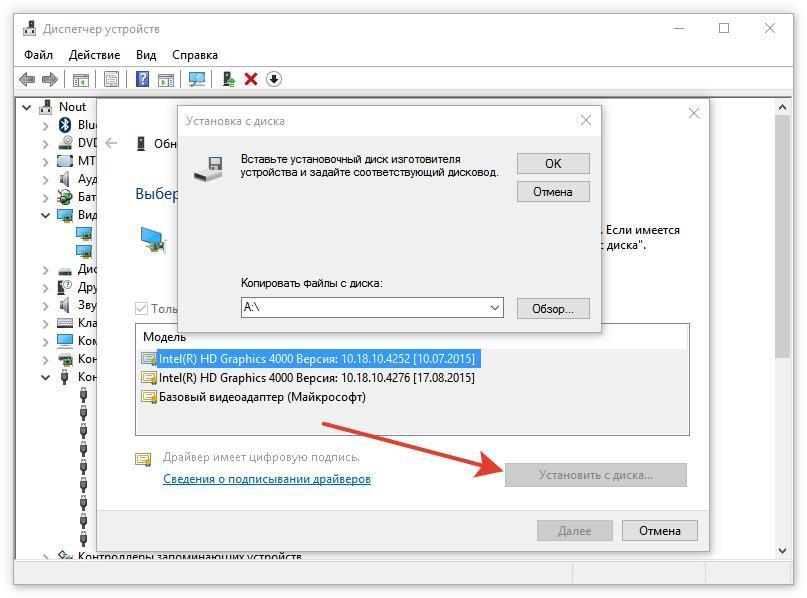807x598 pixels.
Task: Click the Device Manager scrollbar up arrow
Action: coord(782,107)
